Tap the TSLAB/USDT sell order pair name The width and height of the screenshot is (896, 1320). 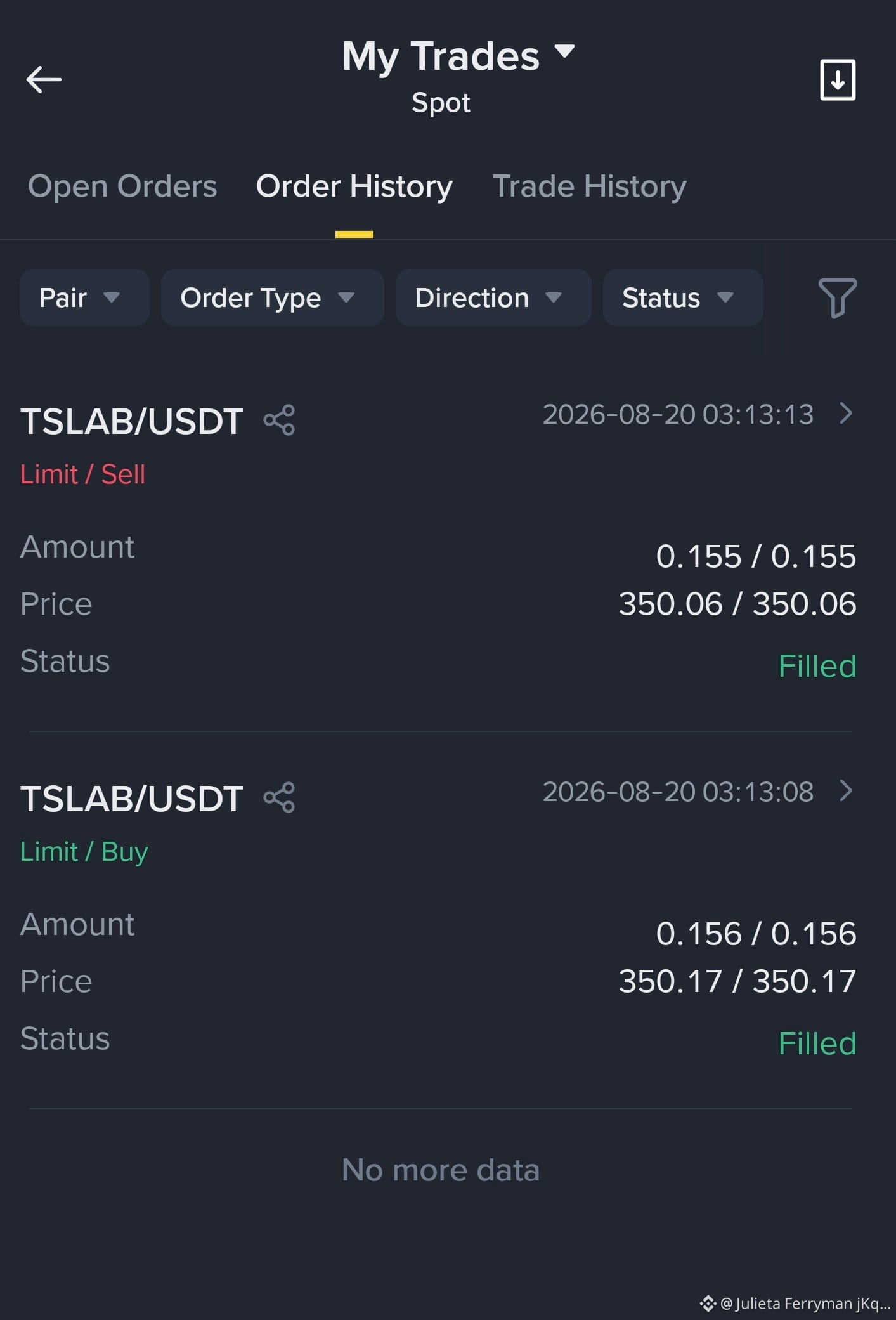[132, 421]
